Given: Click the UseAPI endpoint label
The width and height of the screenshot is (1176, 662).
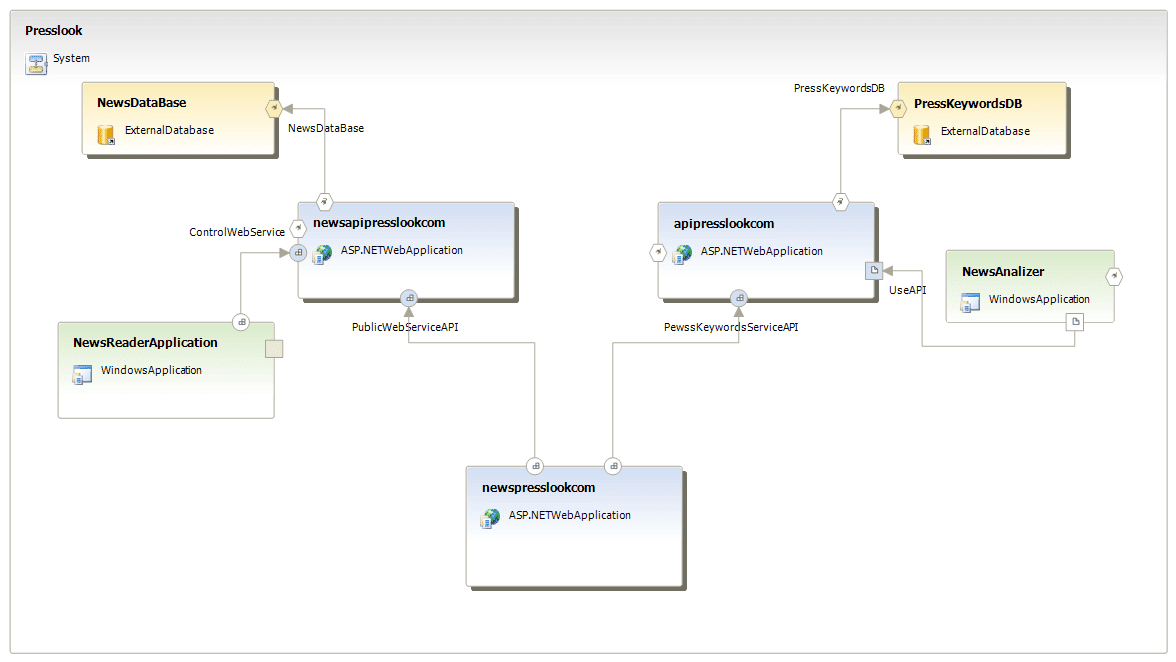Looking at the screenshot, I should click(908, 290).
